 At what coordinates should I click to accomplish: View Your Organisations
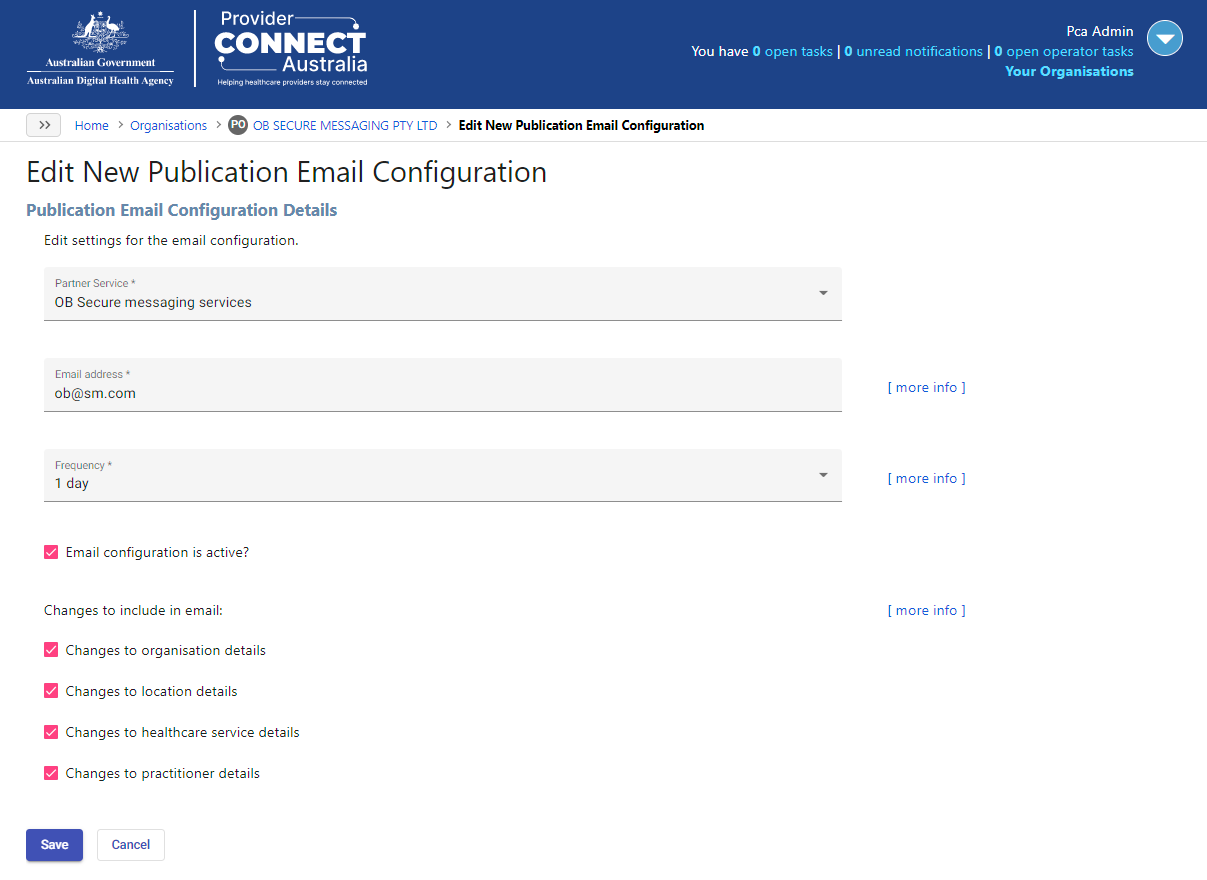(1069, 71)
